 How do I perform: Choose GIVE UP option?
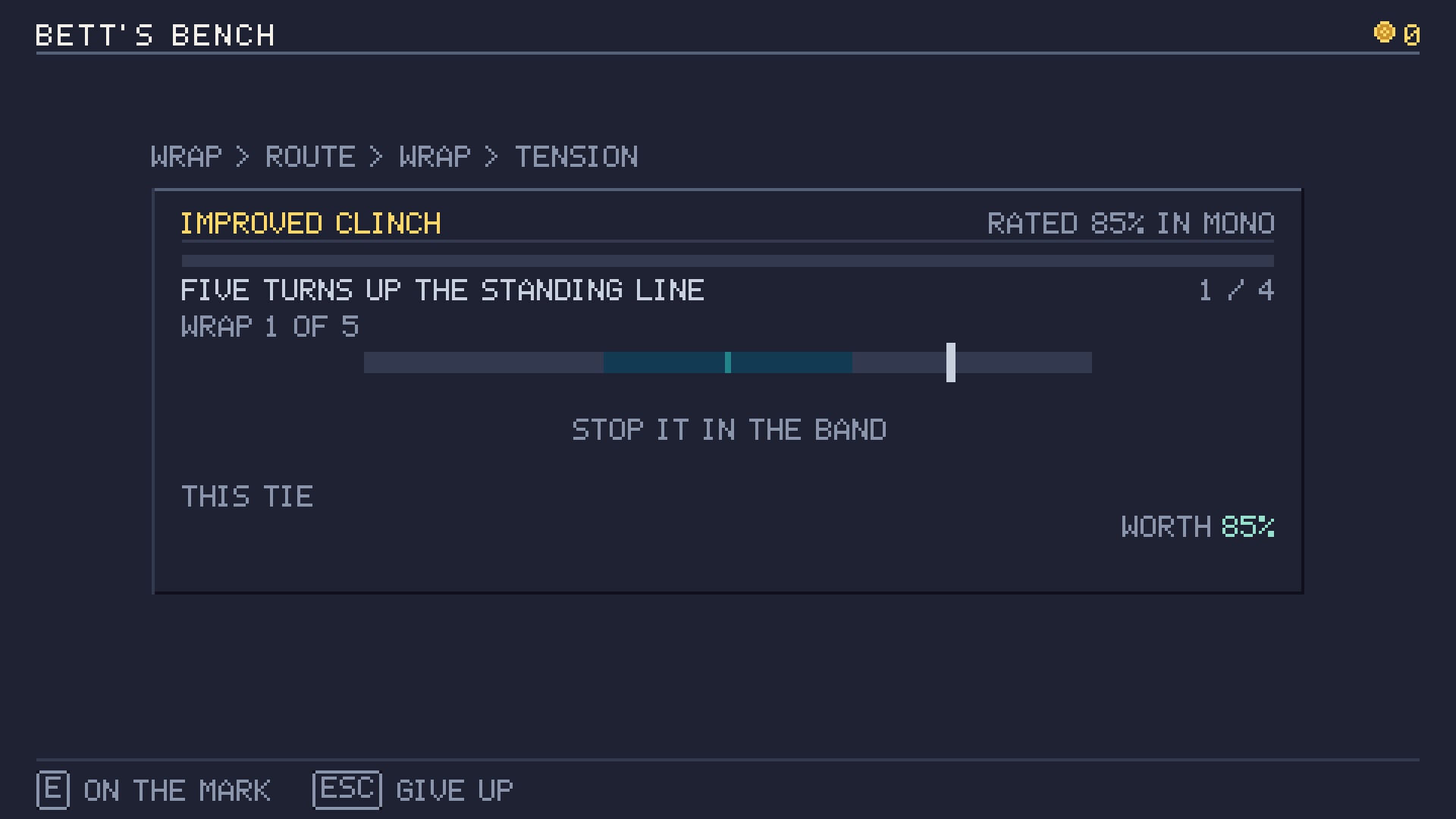[x=454, y=791]
